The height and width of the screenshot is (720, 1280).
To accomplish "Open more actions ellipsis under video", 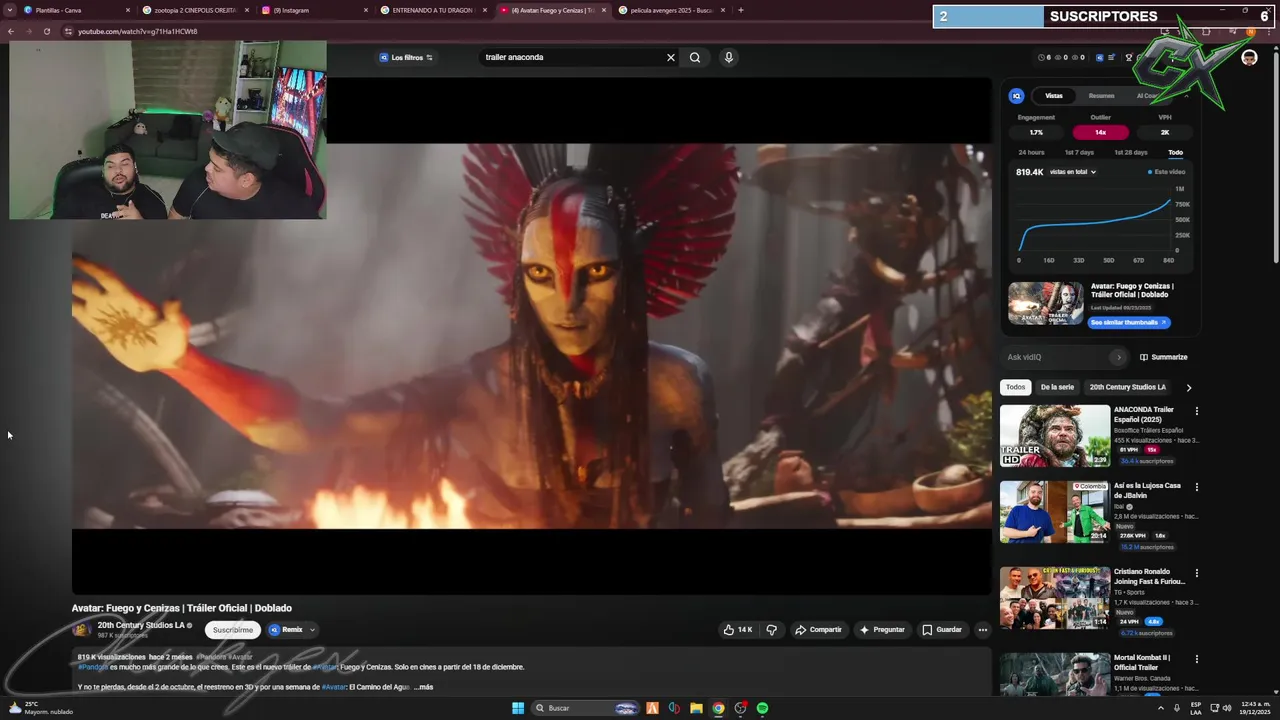I will [x=983, y=630].
